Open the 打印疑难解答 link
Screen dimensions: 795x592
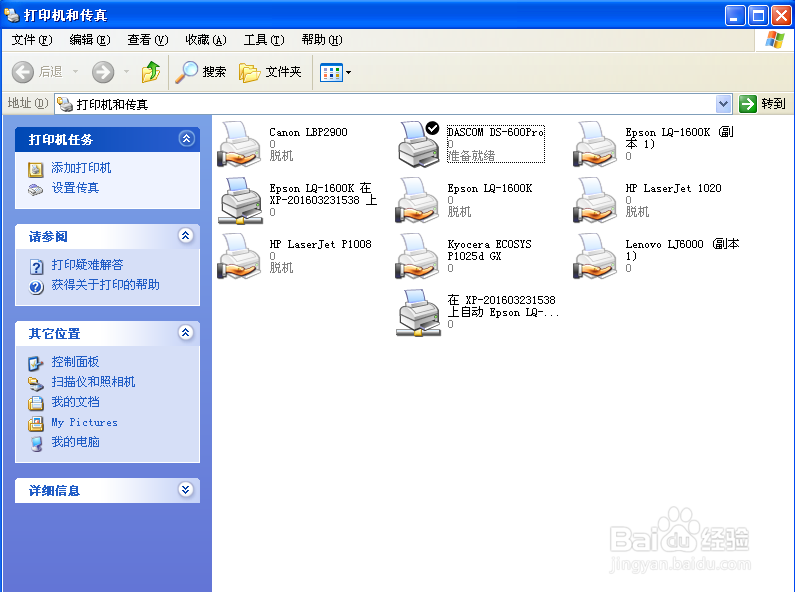pos(87,265)
